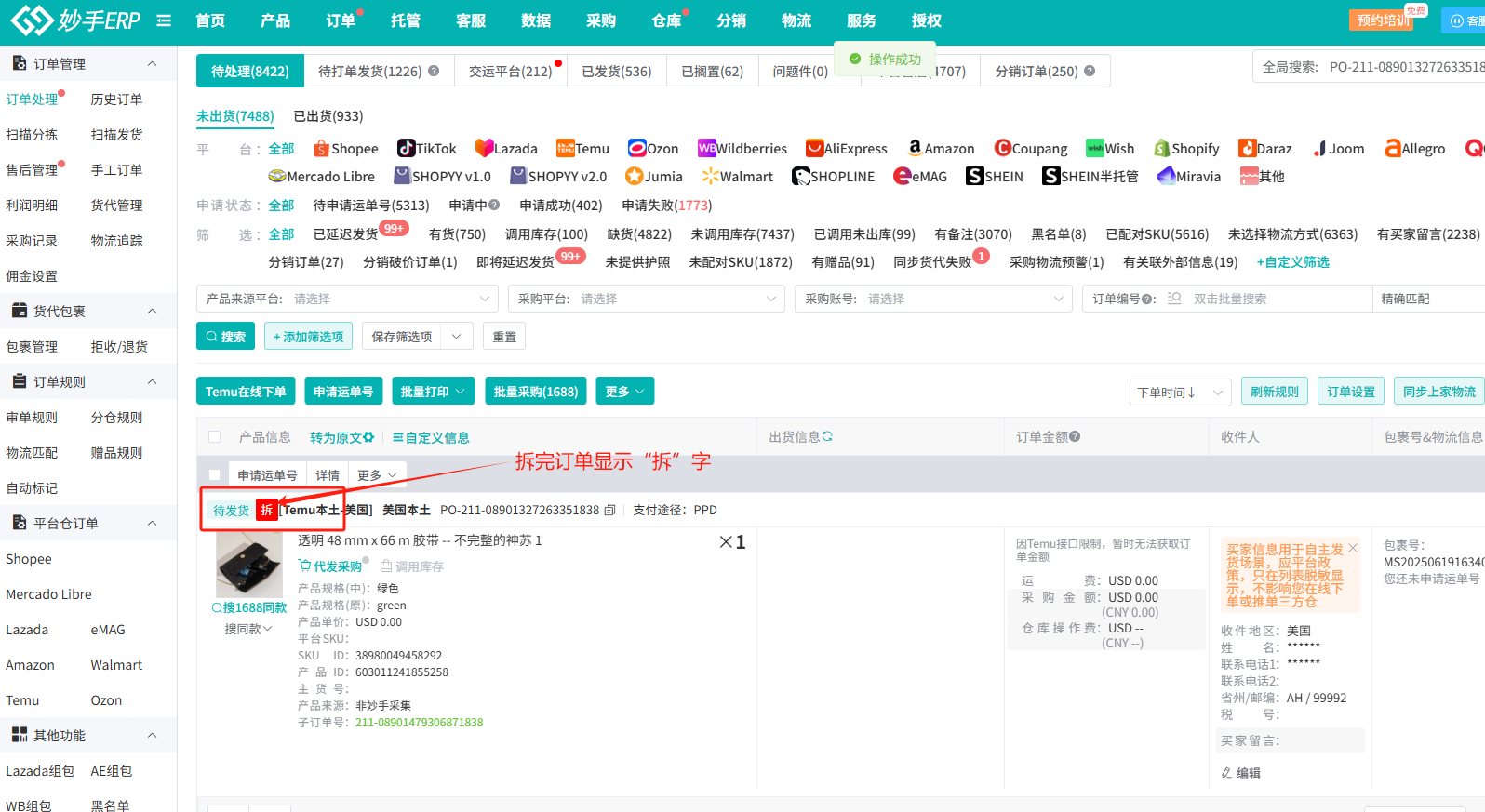This screenshot has height=812, width=1485.
Task: Expand 搜同款 under product thumbnail
Action: tap(247, 629)
